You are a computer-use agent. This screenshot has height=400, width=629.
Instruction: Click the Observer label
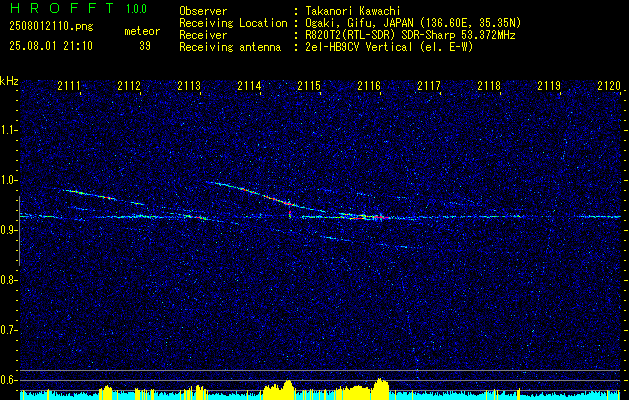click(203, 11)
